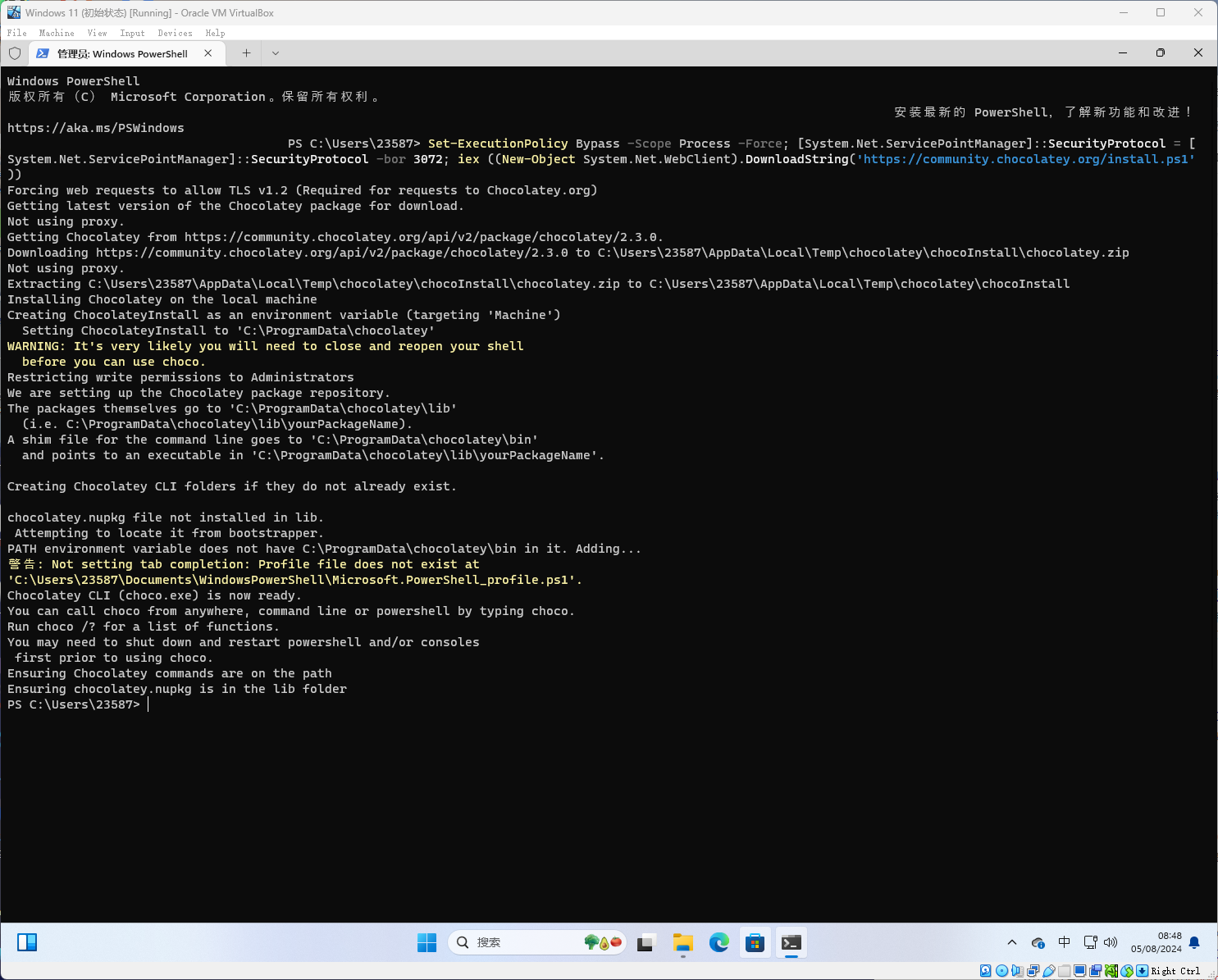This screenshot has width=1218, height=980.
Task: Maximize the Oracle VM VirtualBox window
Action: point(1161,12)
